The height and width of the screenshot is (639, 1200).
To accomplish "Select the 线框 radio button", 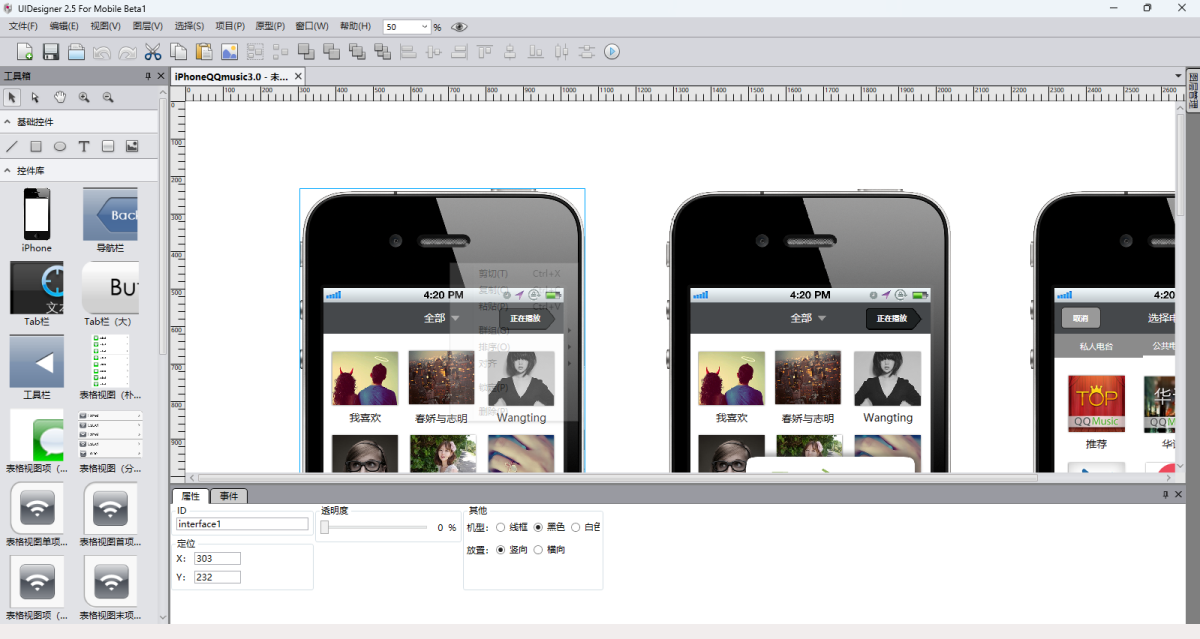I will 501,527.
